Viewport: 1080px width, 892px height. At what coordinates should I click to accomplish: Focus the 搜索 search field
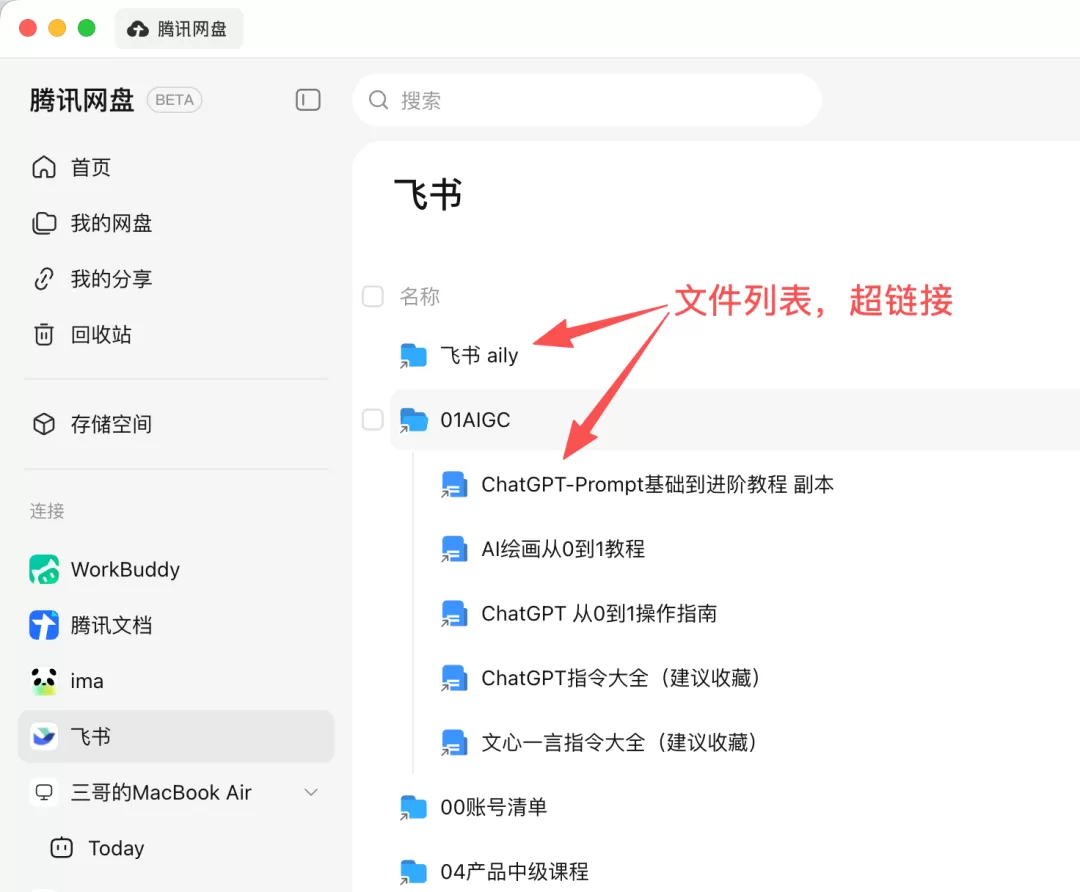tap(587, 101)
